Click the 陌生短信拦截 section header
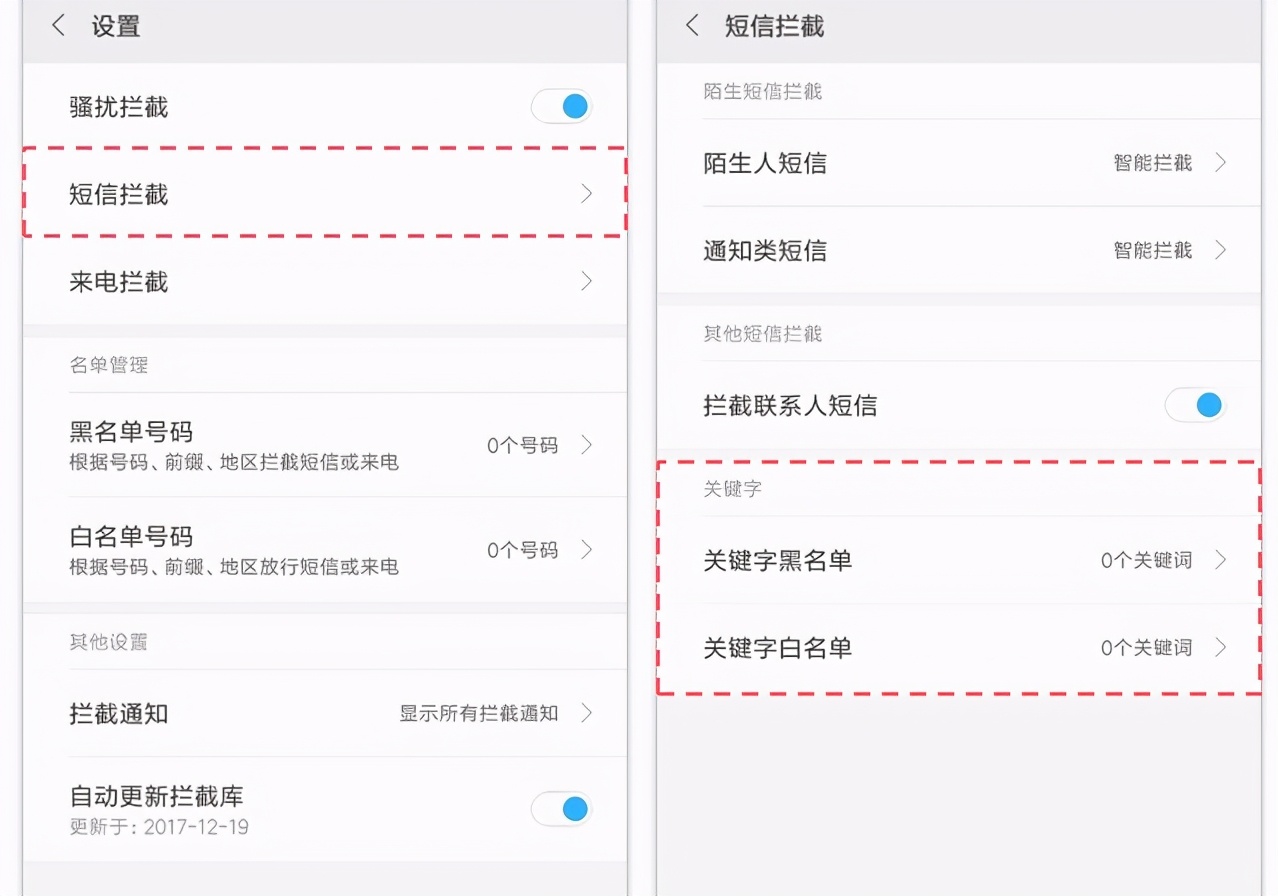 click(762, 91)
